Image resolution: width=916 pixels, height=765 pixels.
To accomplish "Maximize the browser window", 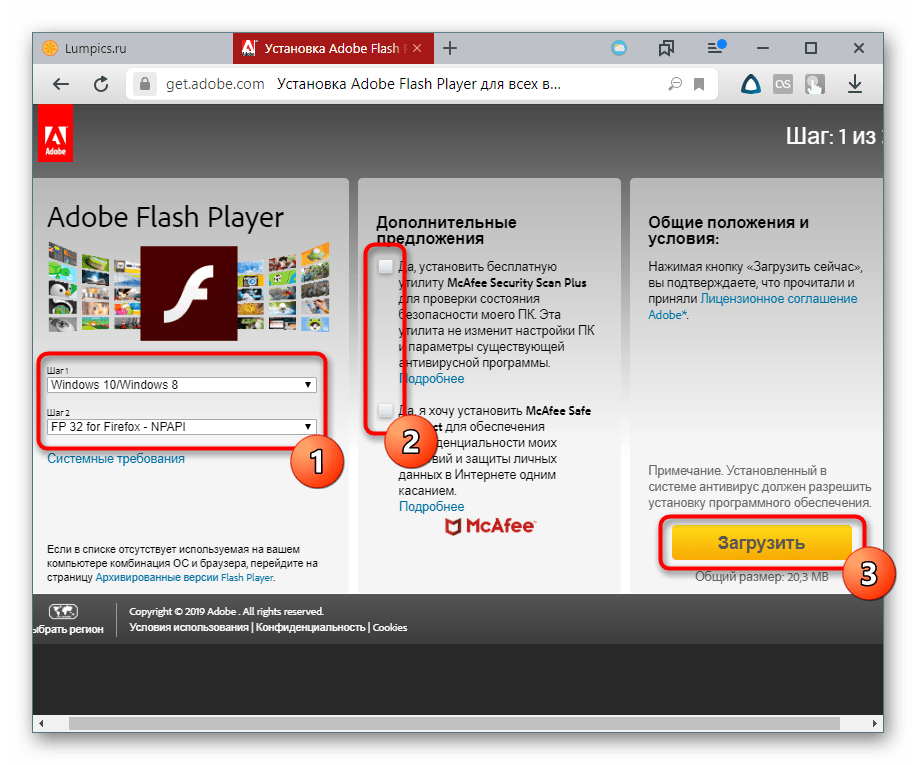I will [811, 48].
